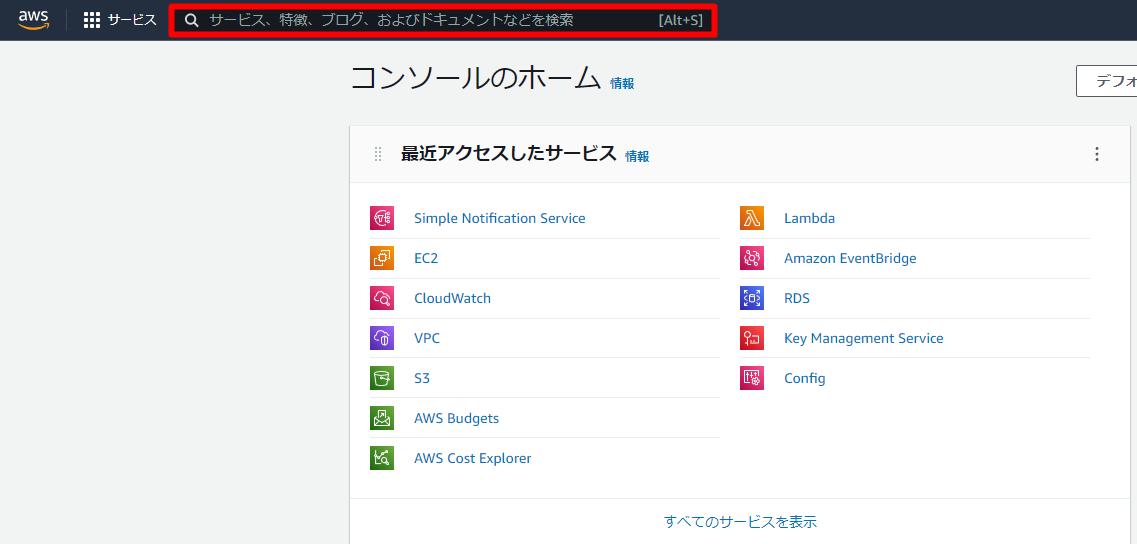
Task: Click the S3 bucket icon
Action: (382, 378)
